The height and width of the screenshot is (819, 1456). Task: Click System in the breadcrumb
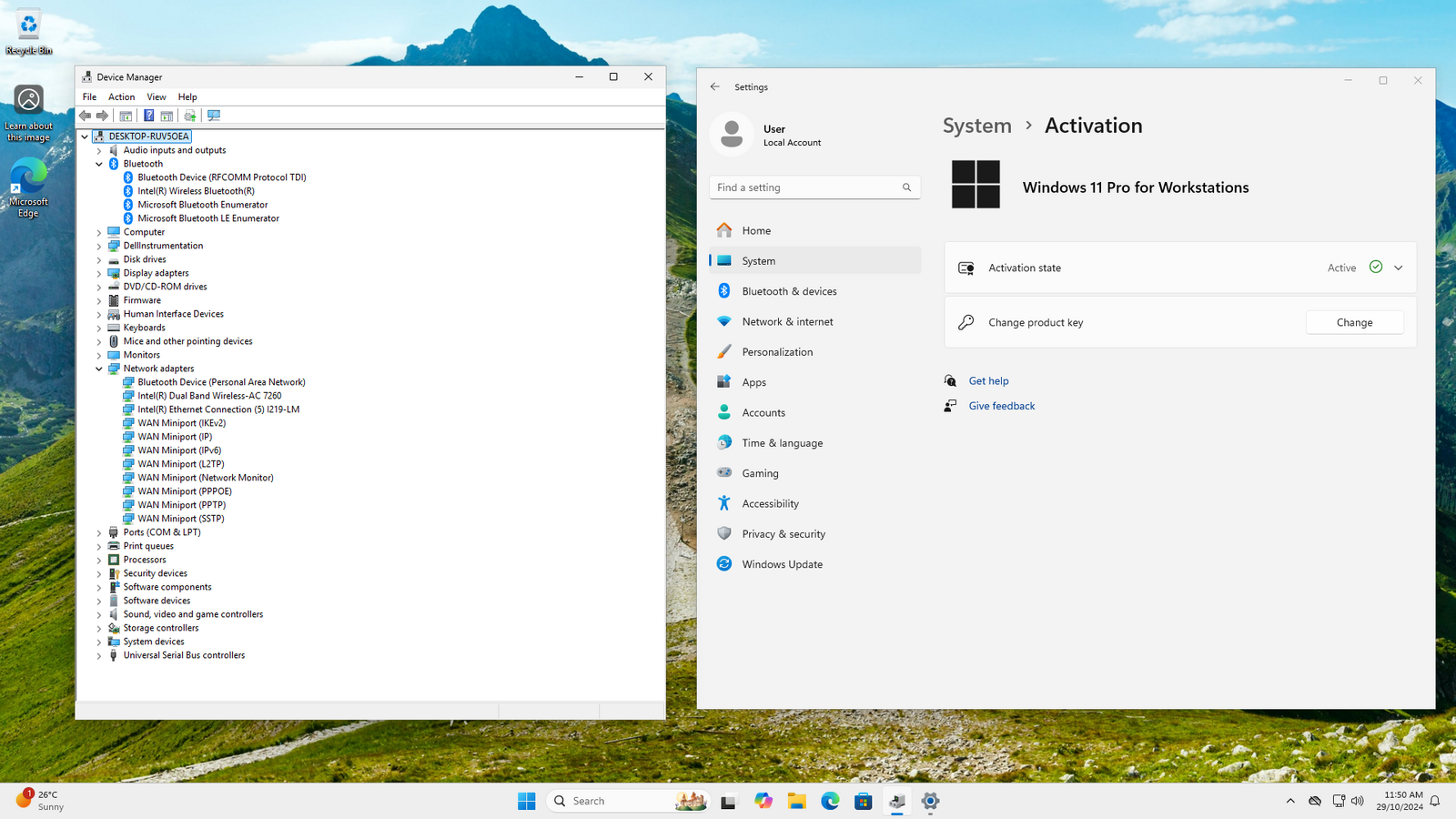tap(976, 126)
